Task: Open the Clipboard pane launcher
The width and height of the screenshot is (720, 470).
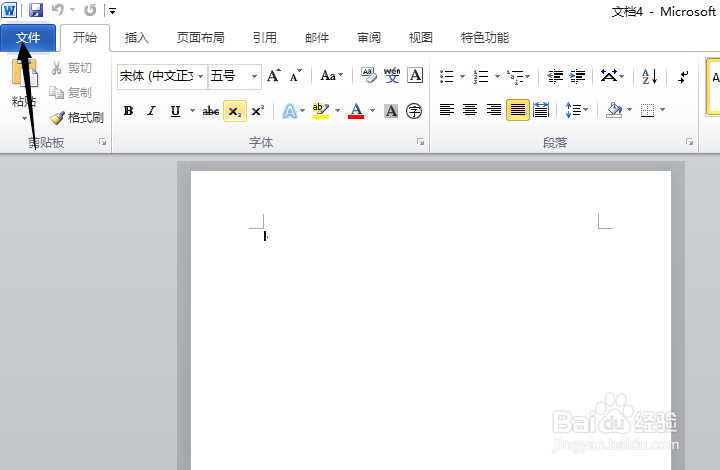Action: [x=102, y=142]
